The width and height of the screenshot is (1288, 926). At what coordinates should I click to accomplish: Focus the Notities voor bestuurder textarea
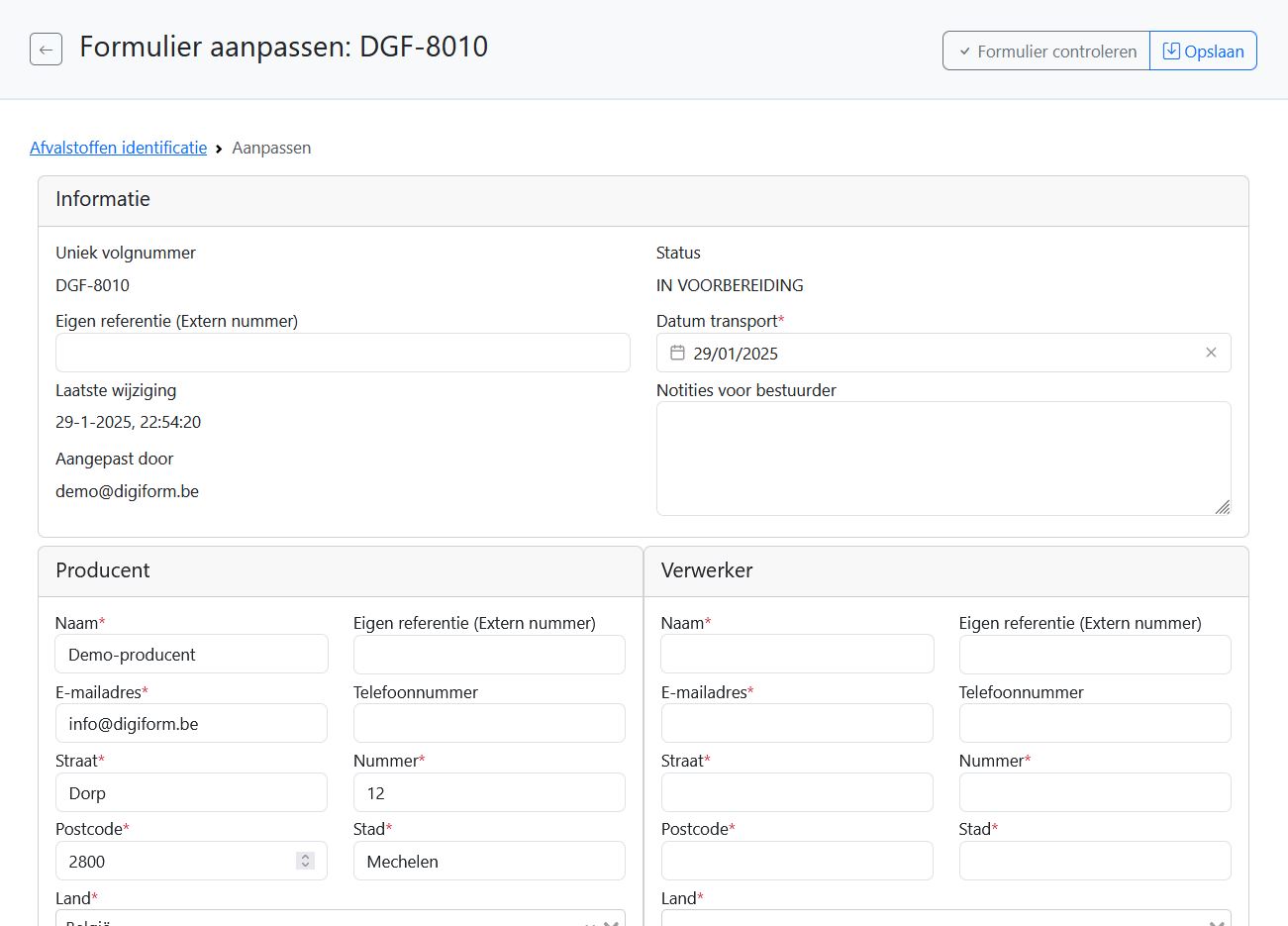(x=942, y=458)
